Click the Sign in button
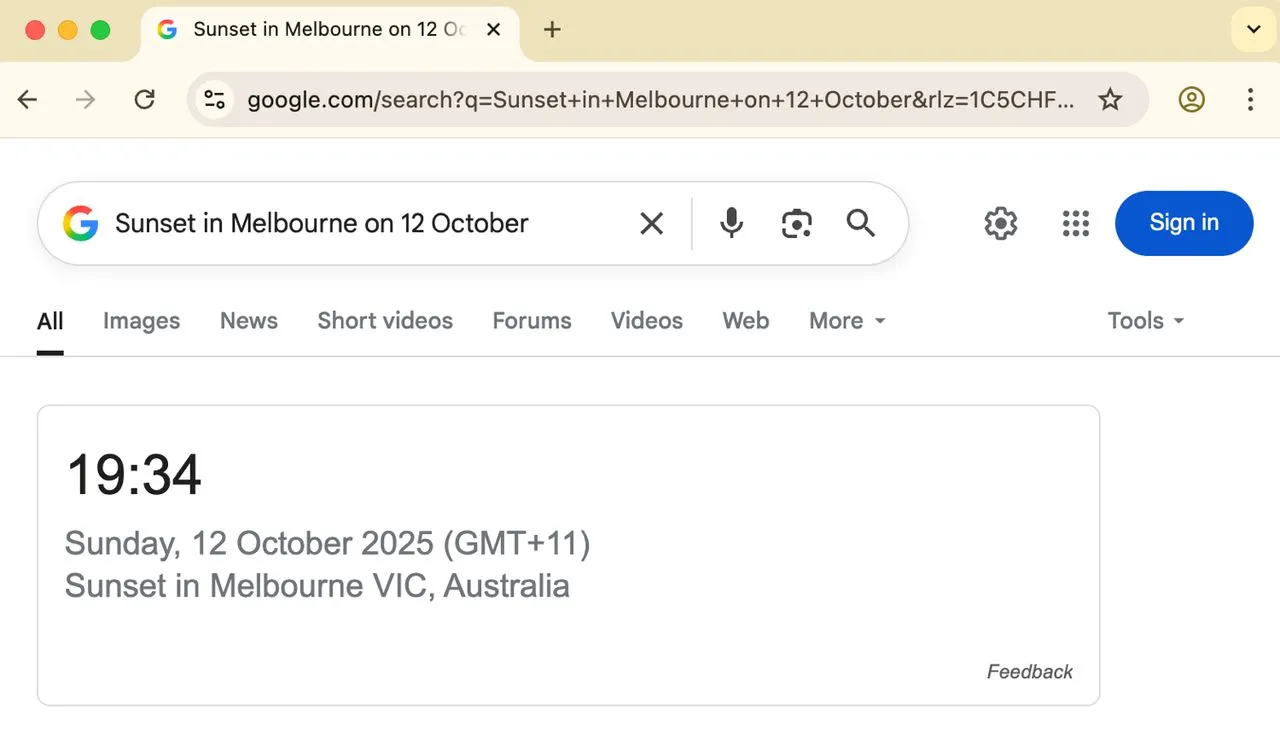 tap(1184, 223)
